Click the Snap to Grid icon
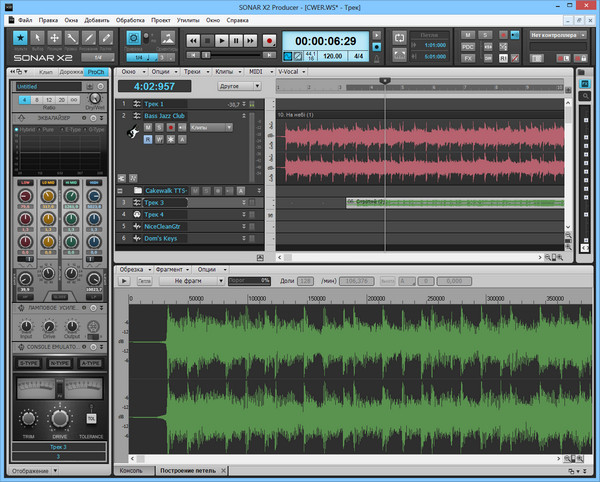This screenshot has height=482, width=600. click(x=134, y=37)
